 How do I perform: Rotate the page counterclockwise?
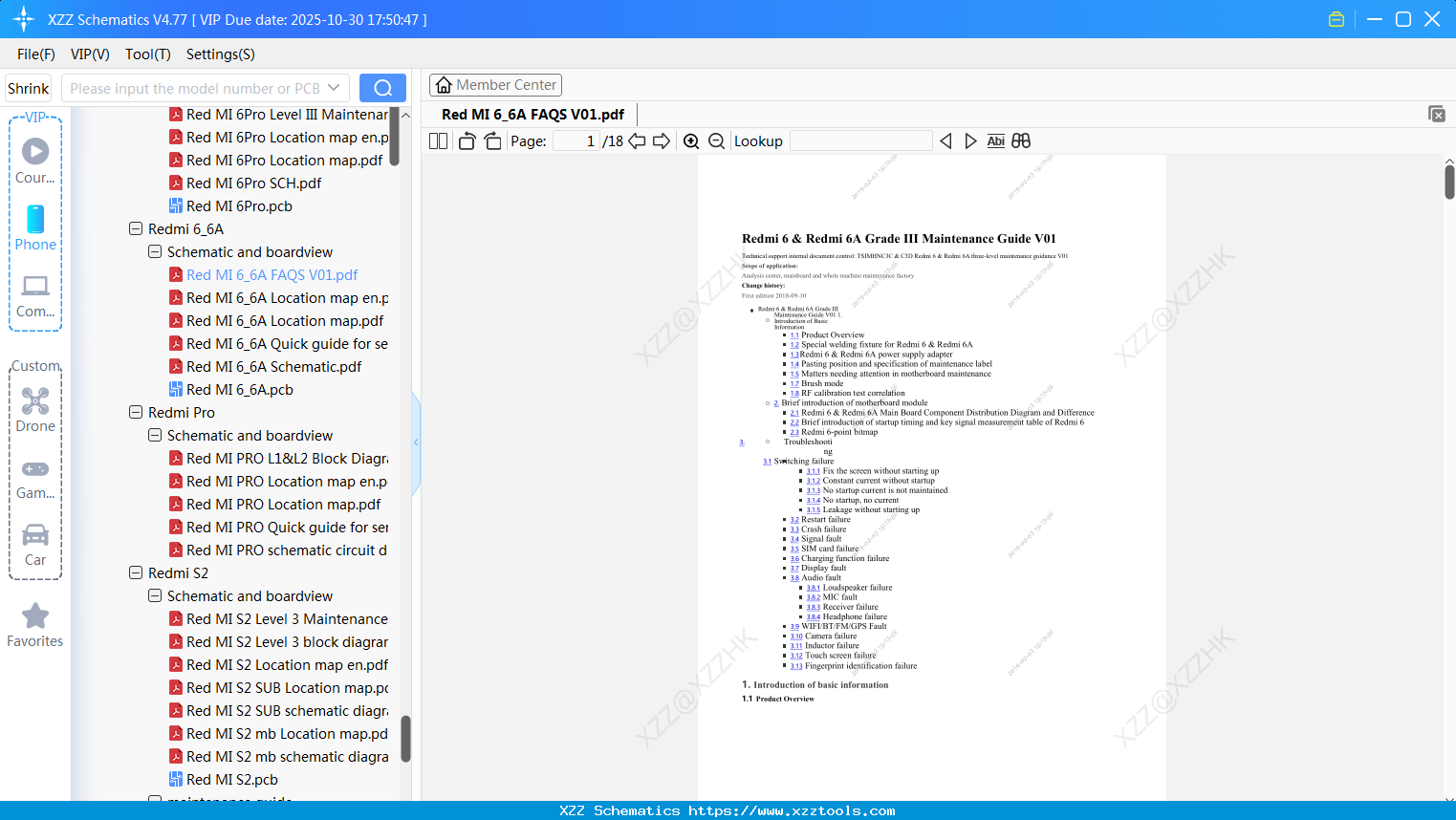point(467,141)
